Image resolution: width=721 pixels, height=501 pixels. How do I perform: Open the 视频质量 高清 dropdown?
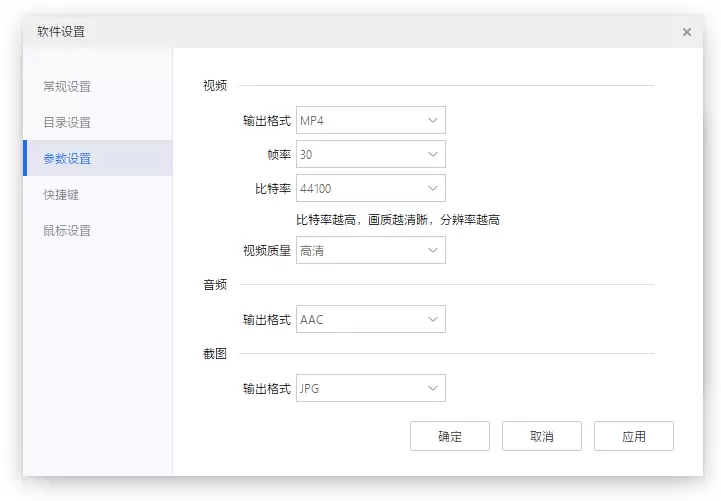[371, 250]
